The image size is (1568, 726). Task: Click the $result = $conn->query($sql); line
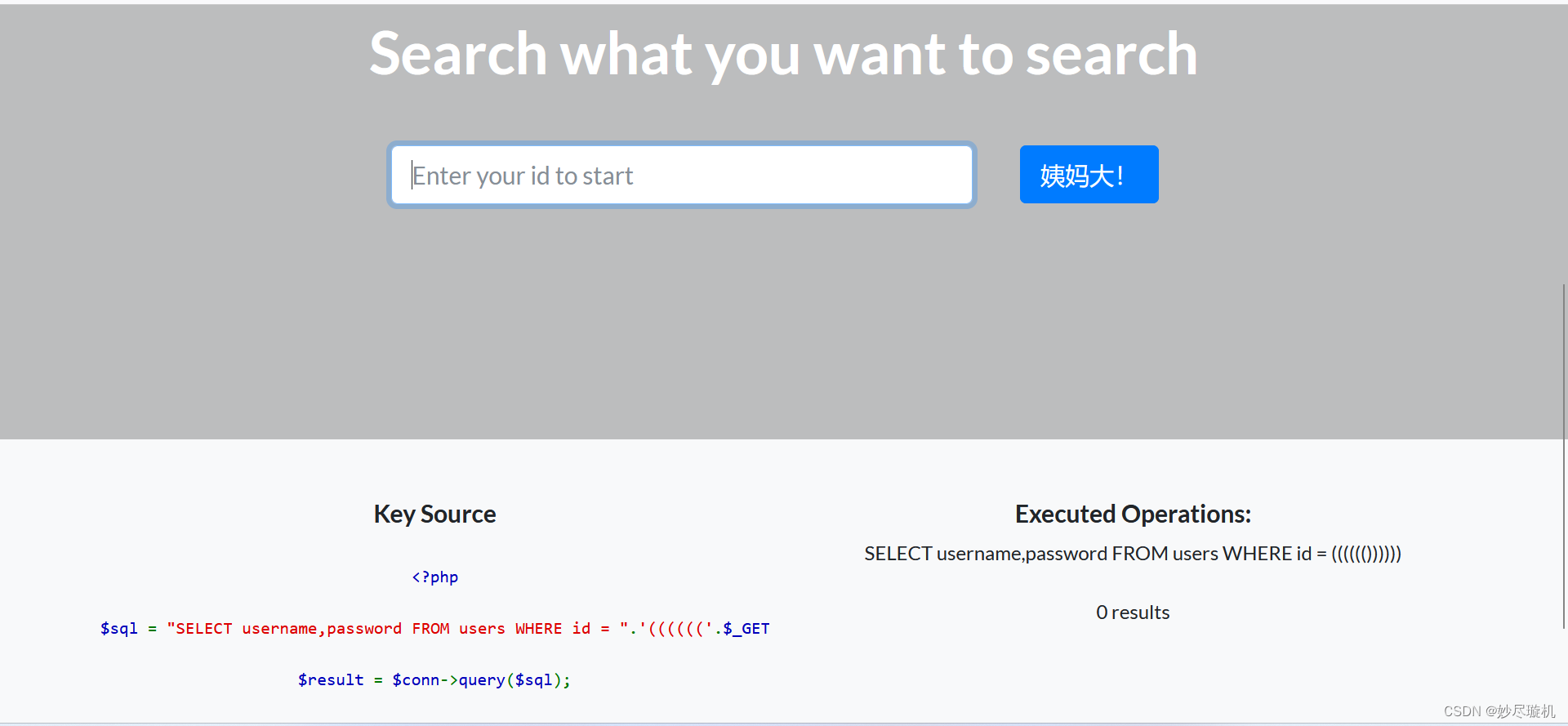point(434,679)
